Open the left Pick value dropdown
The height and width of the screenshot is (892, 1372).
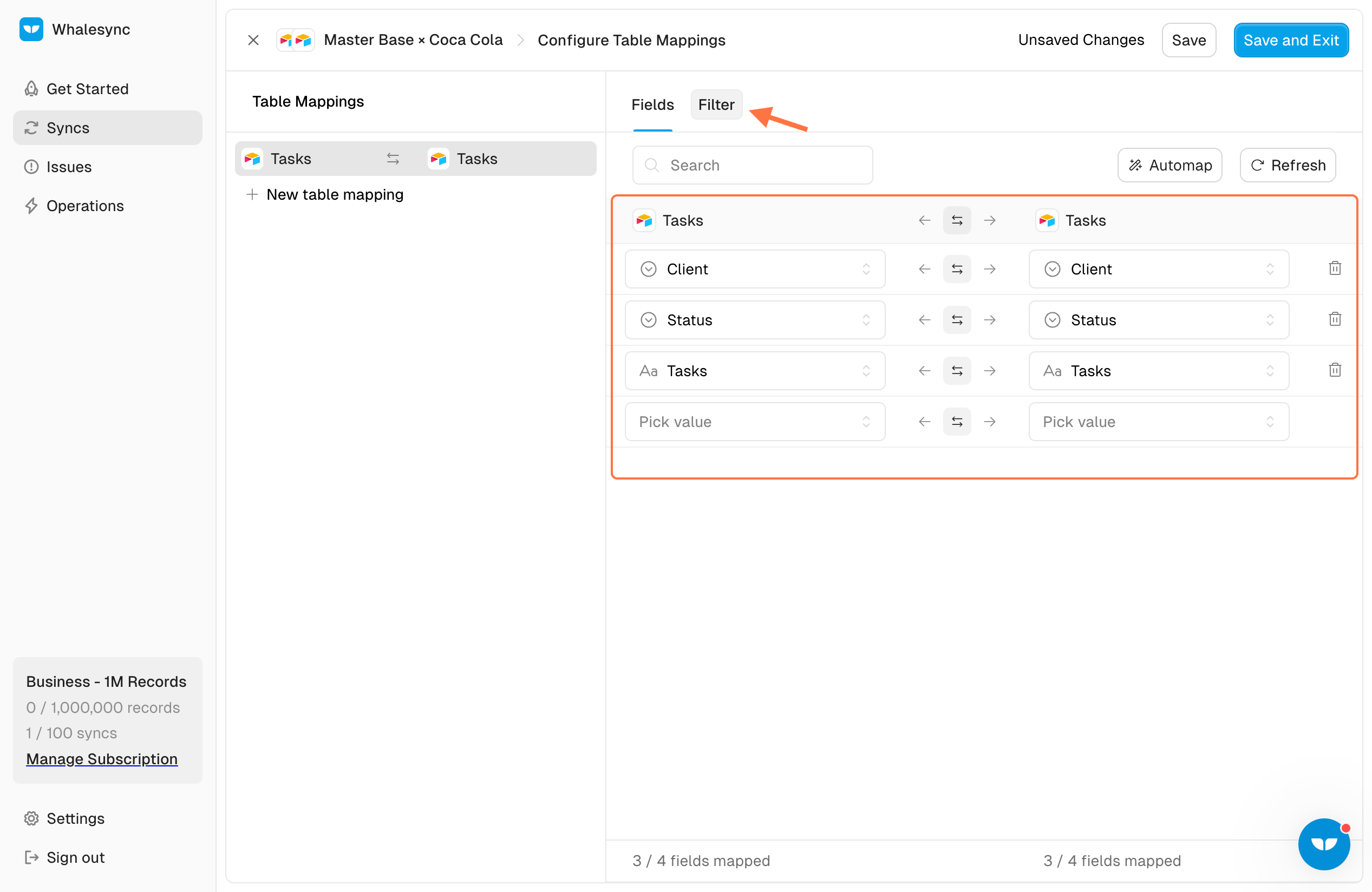coord(755,422)
